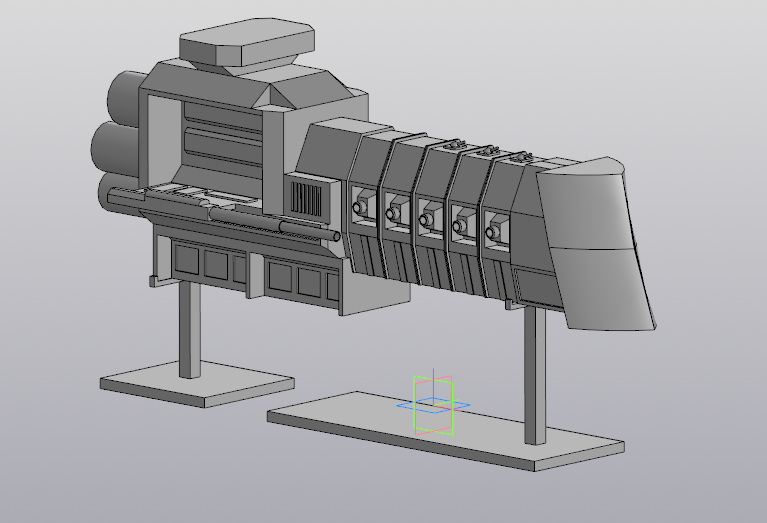Select the slotted vent grille panel

[306, 199]
